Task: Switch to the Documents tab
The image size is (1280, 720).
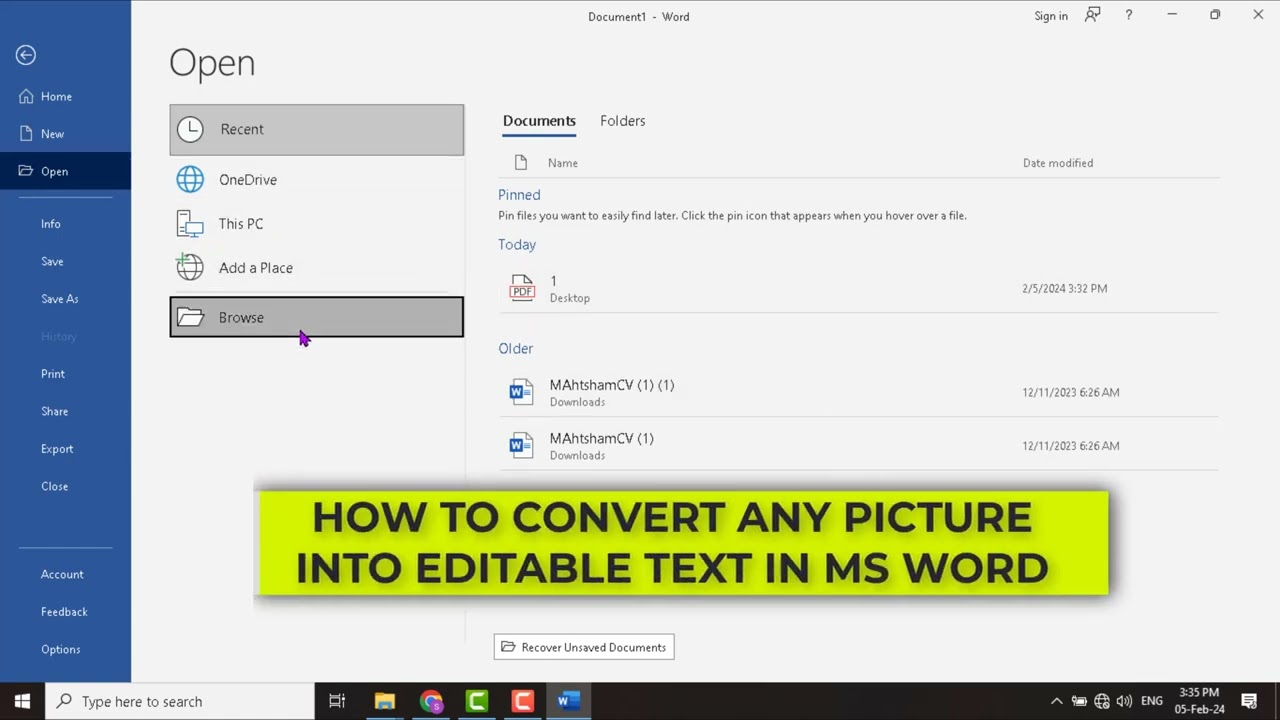Action: 539,121
